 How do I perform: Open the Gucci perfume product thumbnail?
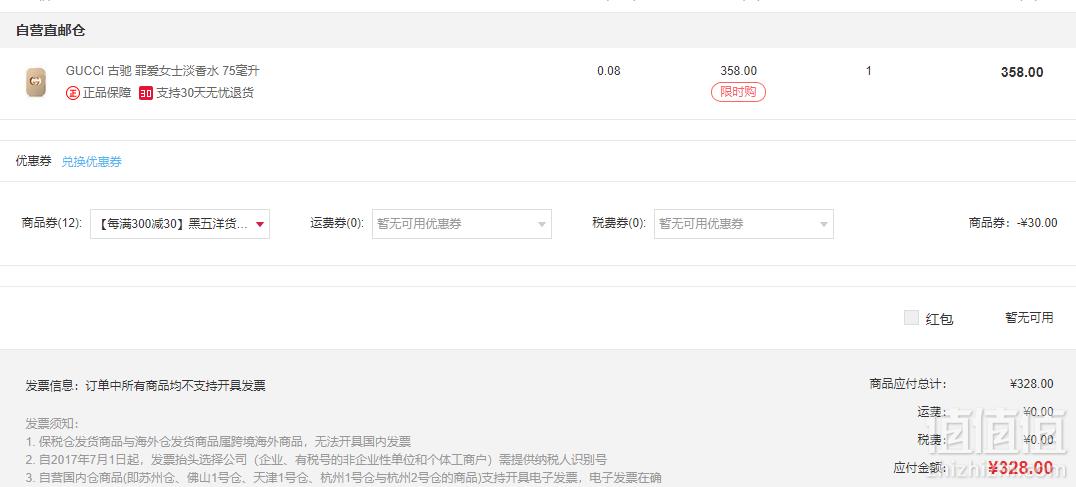tap(36, 82)
